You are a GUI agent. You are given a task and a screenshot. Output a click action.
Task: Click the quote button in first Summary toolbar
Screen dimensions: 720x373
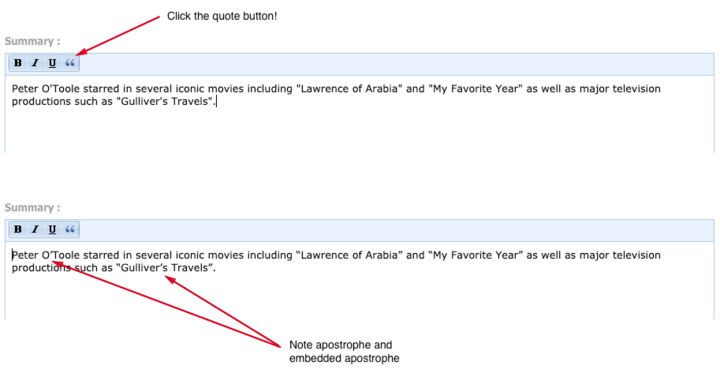coord(70,63)
